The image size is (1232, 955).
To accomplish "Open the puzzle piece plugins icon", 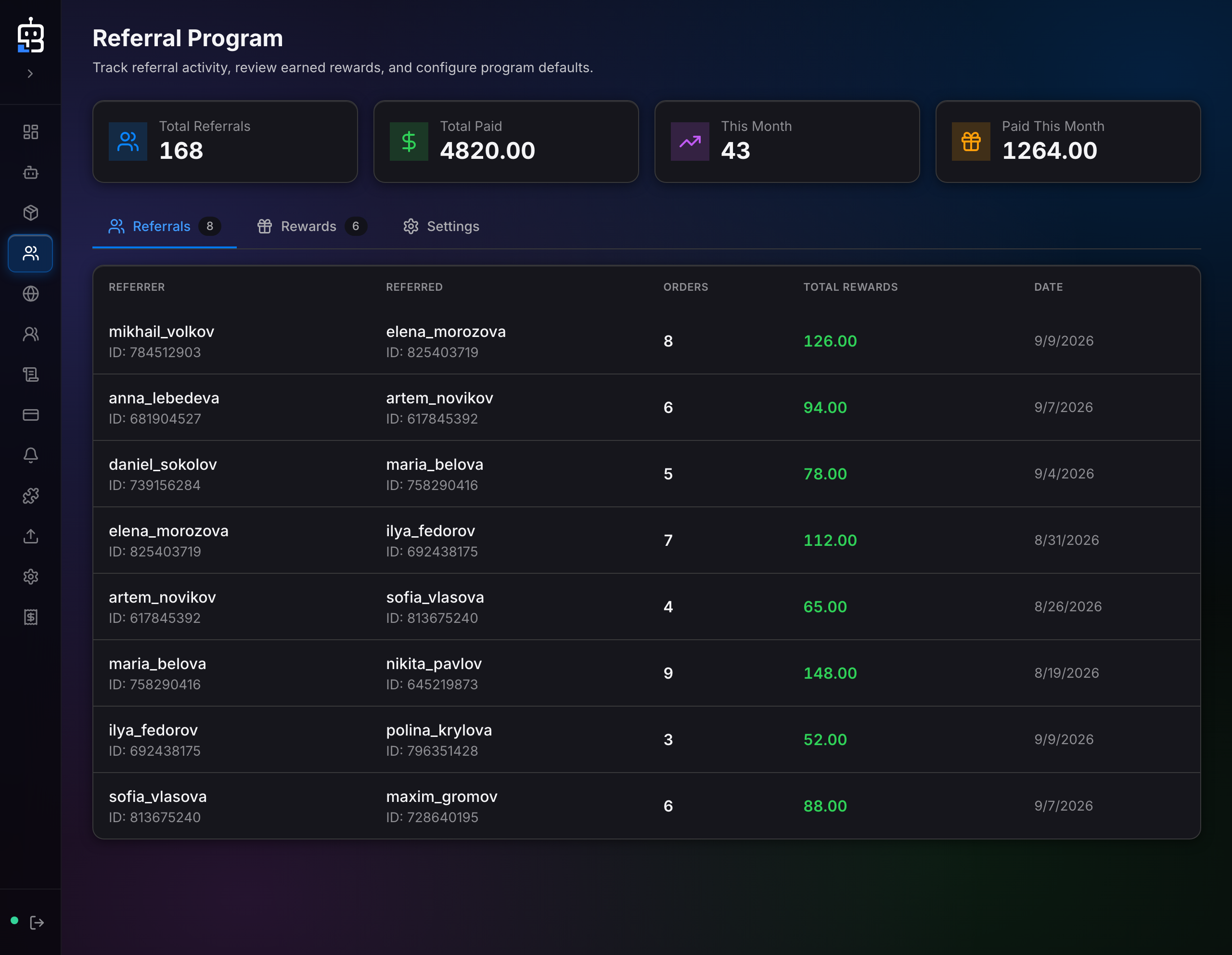I will click(x=30, y=496).
